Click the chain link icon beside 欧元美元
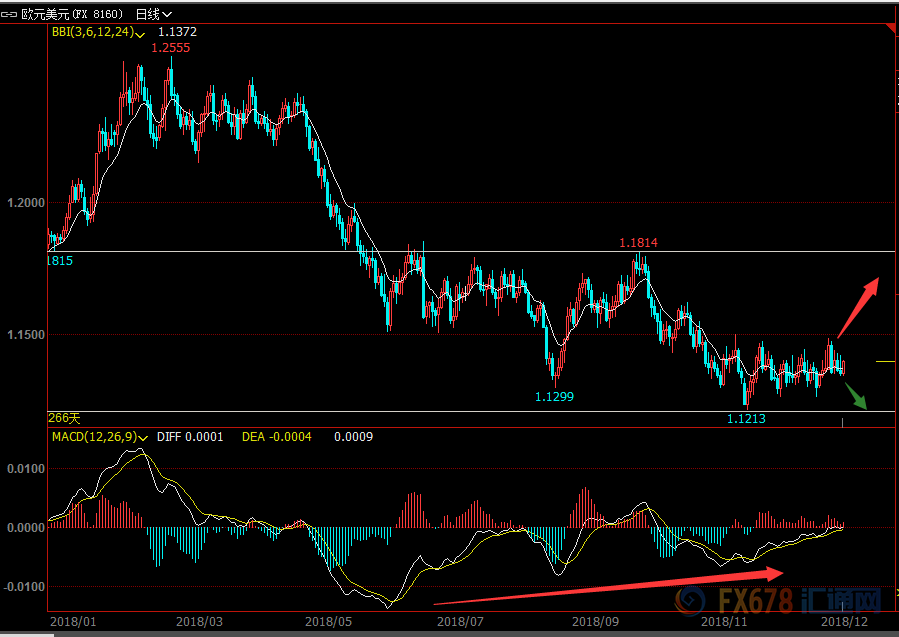The image size is (899, 637). (9, 14)
